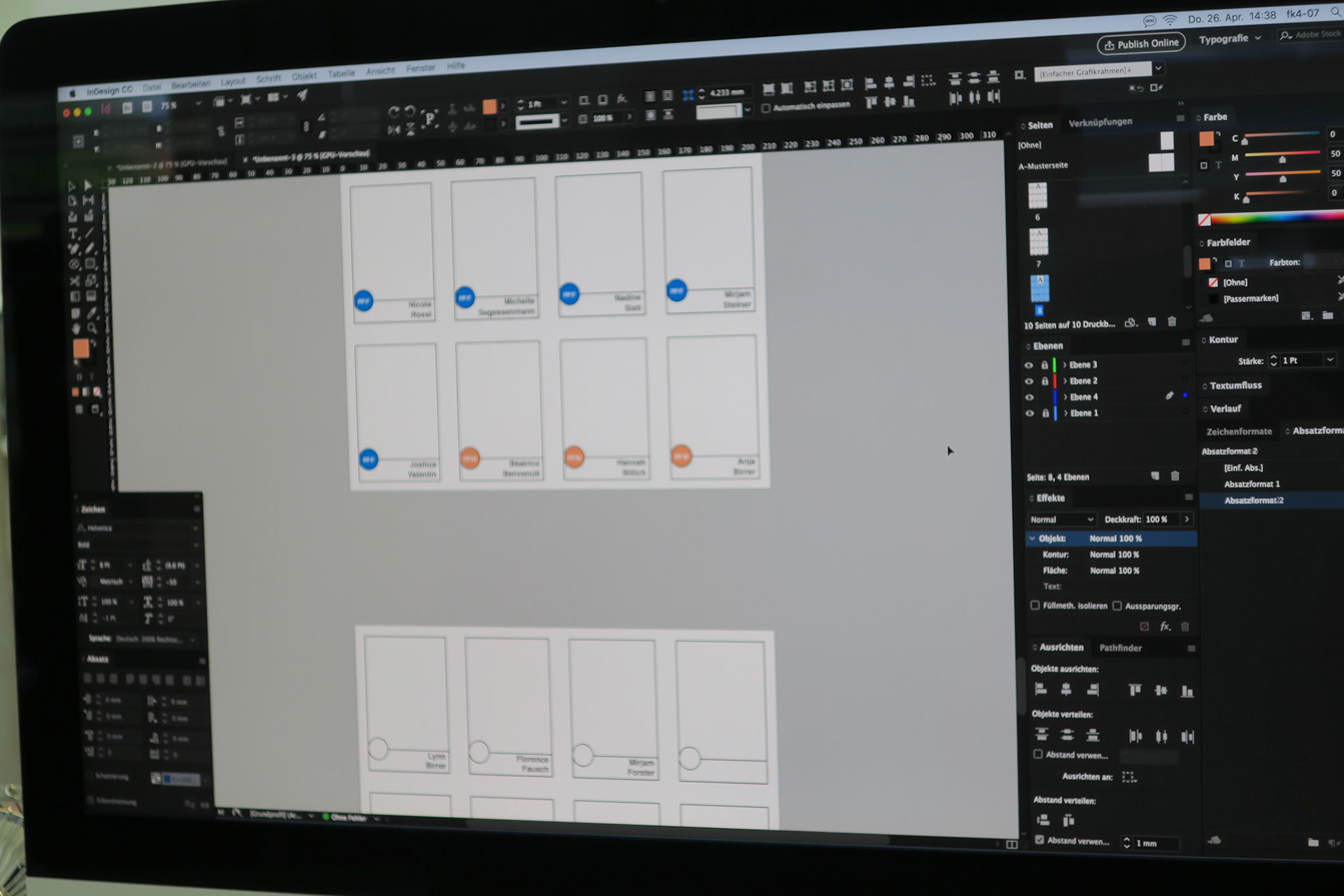
Task: Click the Publish Online button
Action: (x=1141, y=43)
